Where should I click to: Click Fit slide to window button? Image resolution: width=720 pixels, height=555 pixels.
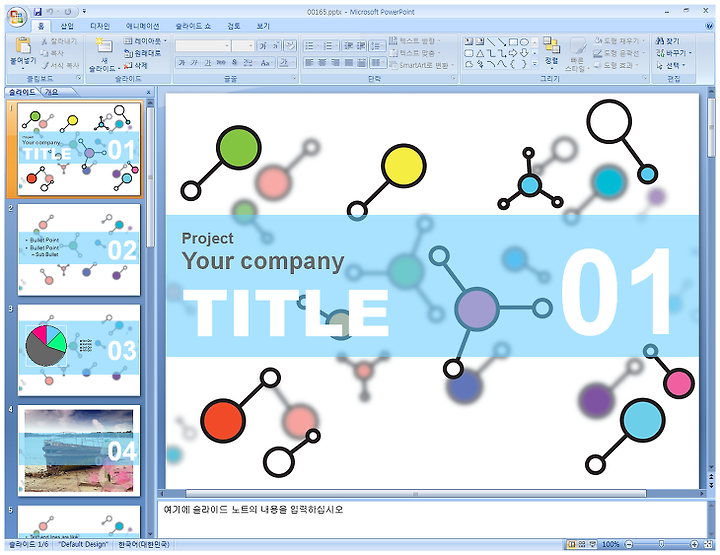[x=709, y=544]
